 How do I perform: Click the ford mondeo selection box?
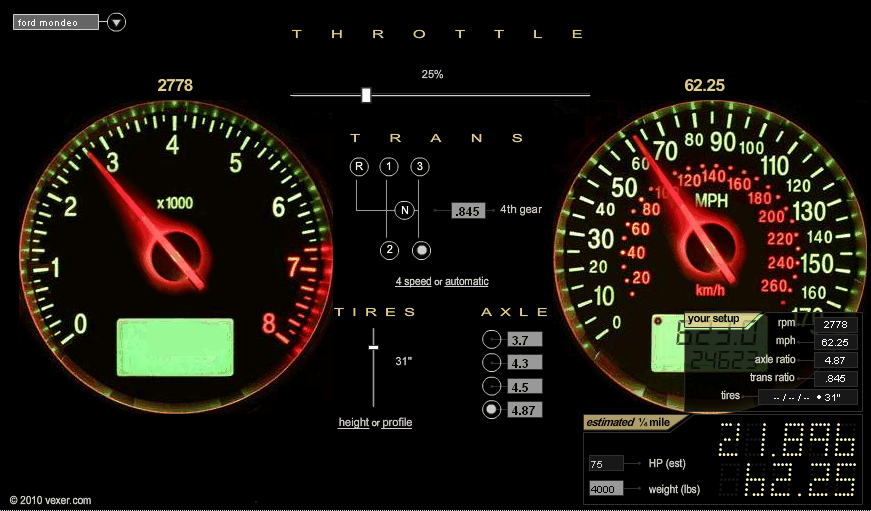(x=55, y=22)
